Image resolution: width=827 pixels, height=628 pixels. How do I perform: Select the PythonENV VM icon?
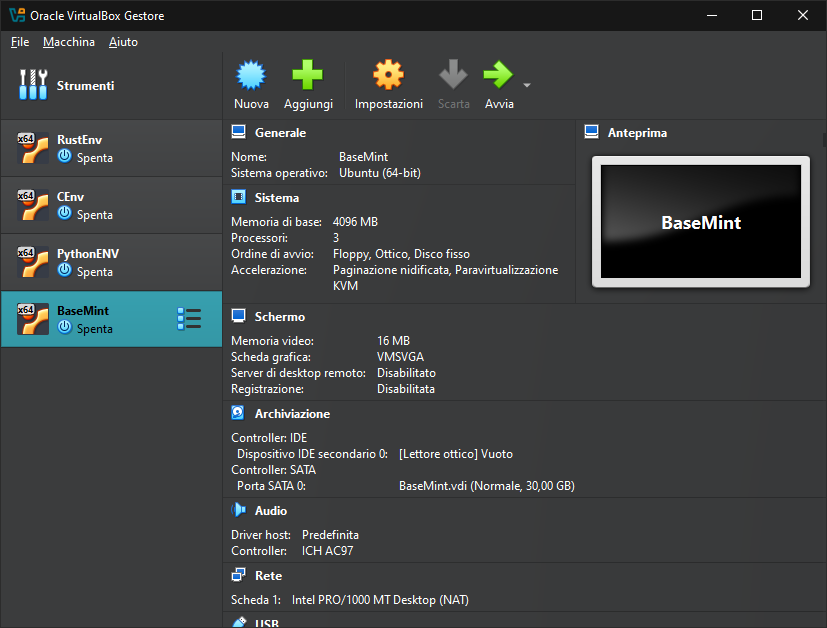33,262
